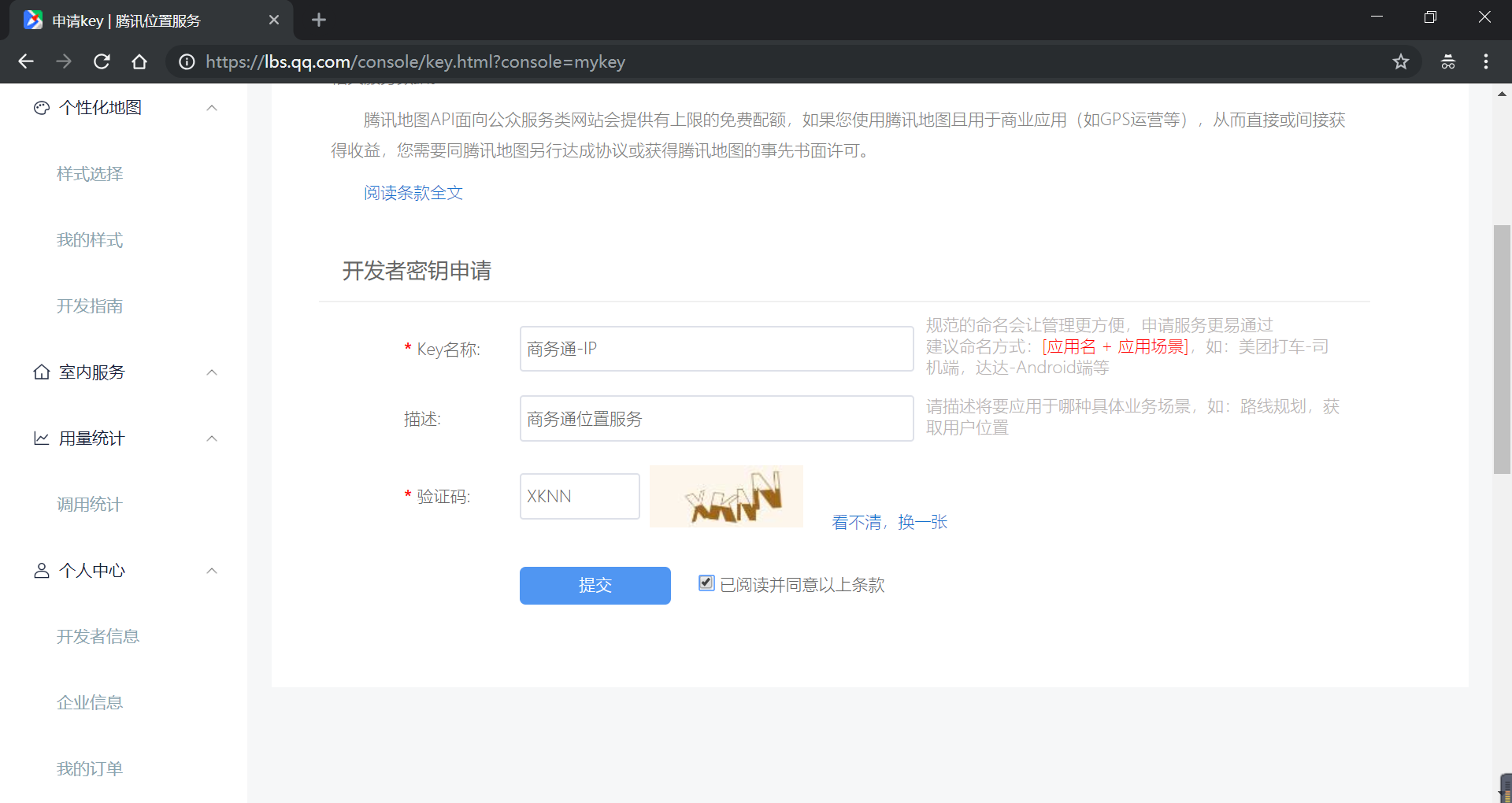Click the palette icon beside 个性化地图
The width and height of the screenshot is (1512, 803).
(42, 108)
